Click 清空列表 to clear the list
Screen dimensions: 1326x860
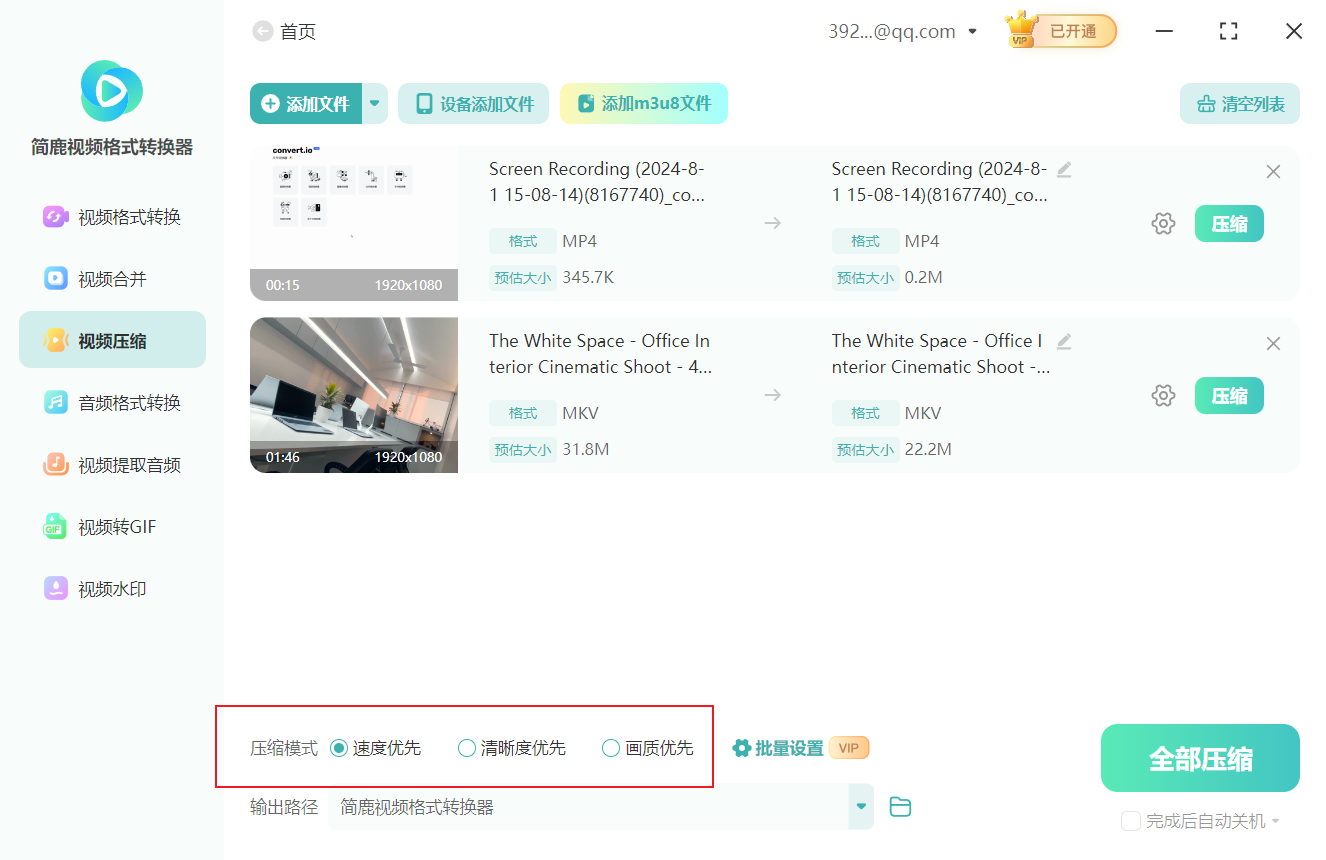1239,103
